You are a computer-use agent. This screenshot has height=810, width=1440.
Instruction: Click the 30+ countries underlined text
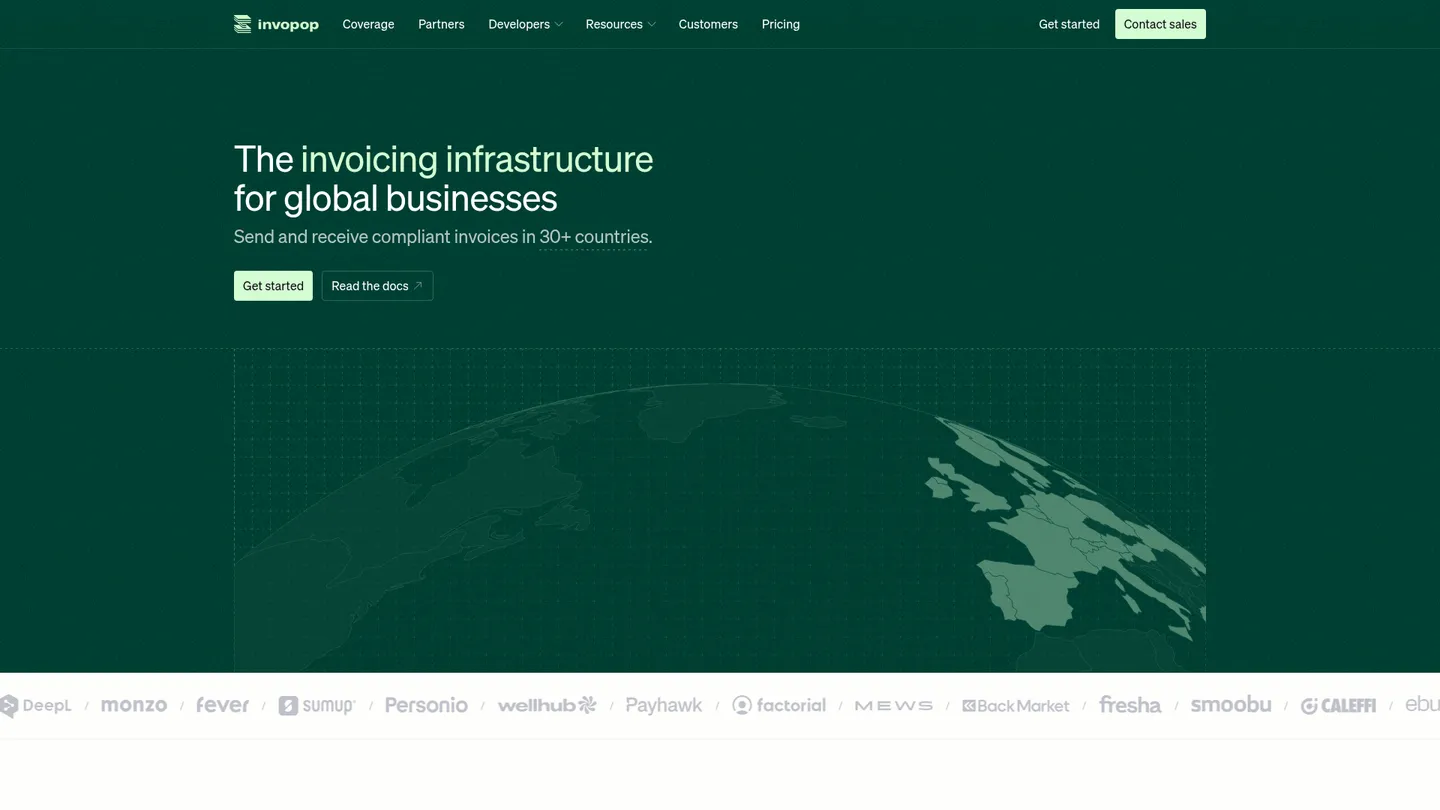594,237
